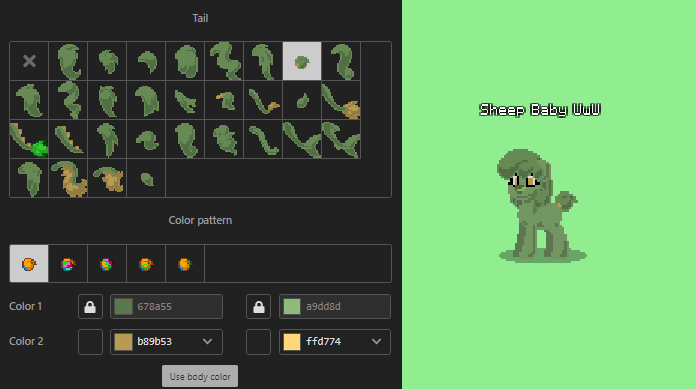Toggle Color 1 lock beside 678a55
The height and width of the screenshot is (389, 696).
[90, 306]
